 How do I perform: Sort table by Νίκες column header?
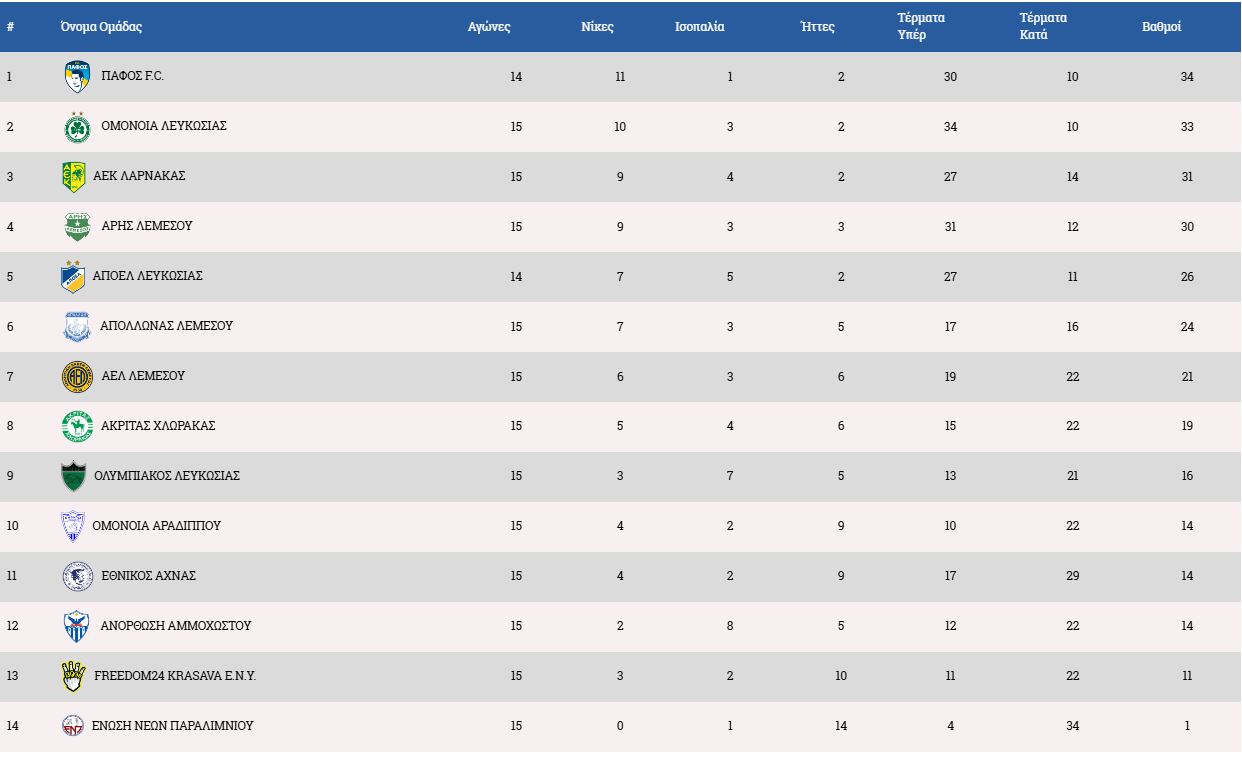(597, 27)
